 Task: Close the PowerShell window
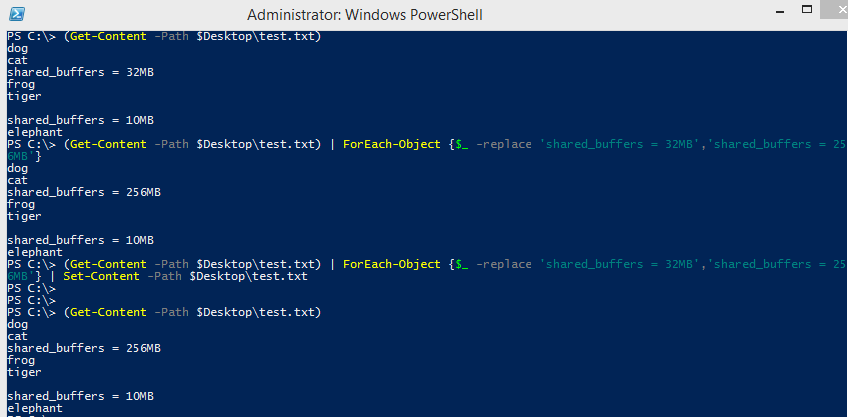tap(835, 10)
